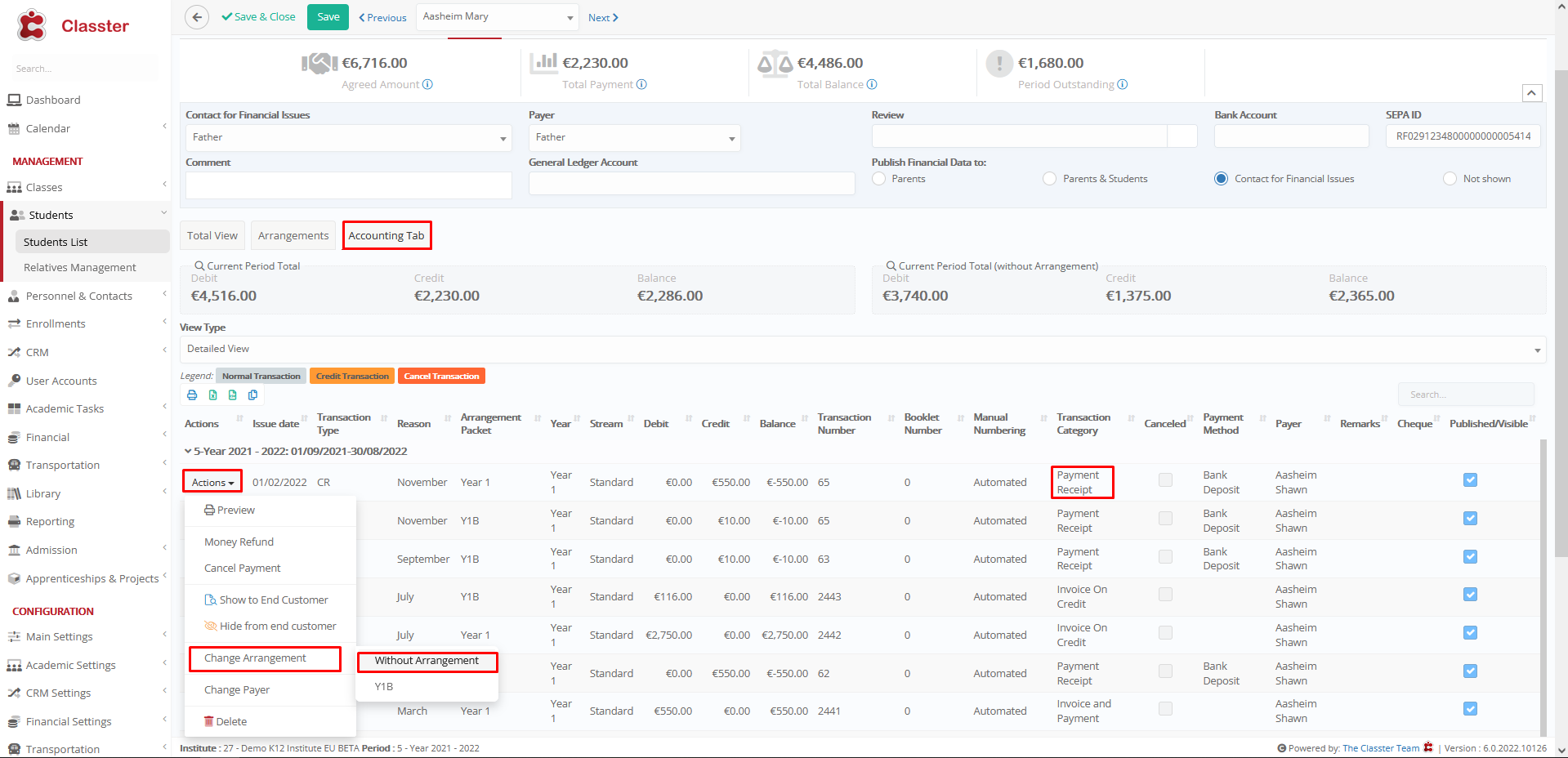
Task: Click the Admission sidebar icon
Action: (x=14, y=550)
